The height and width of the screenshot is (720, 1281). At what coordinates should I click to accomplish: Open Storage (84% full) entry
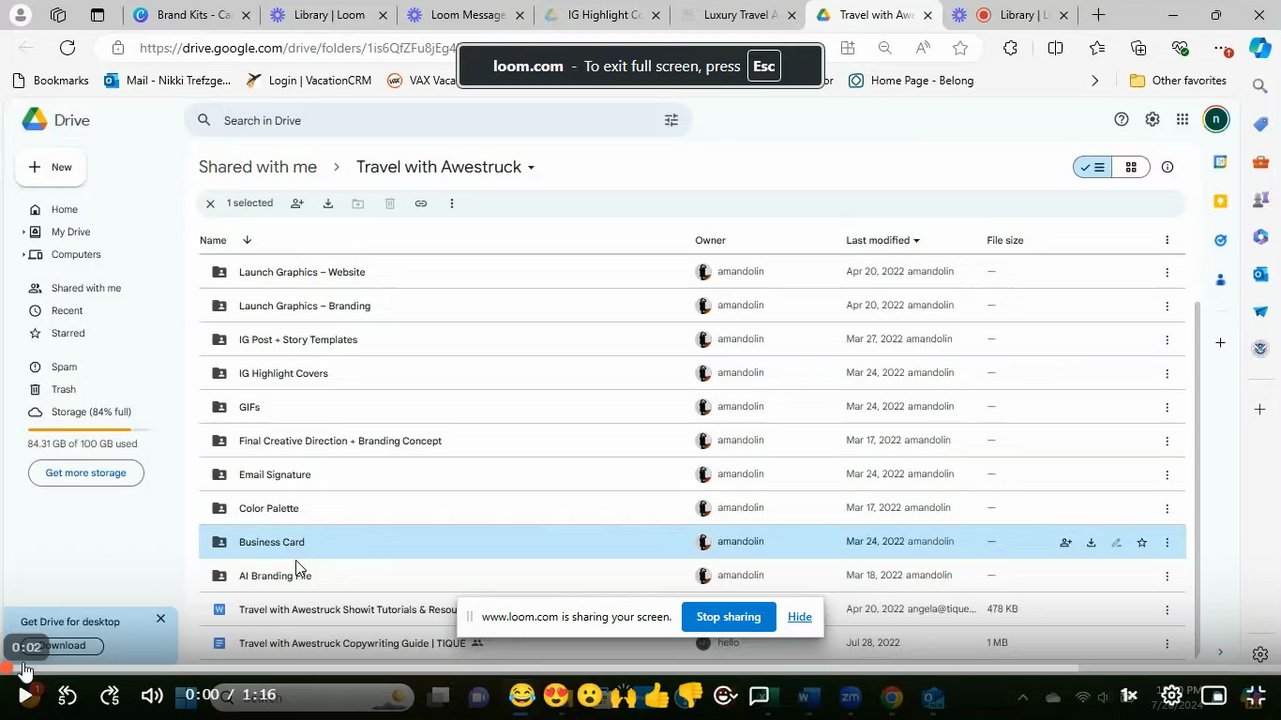coord(91,412)
